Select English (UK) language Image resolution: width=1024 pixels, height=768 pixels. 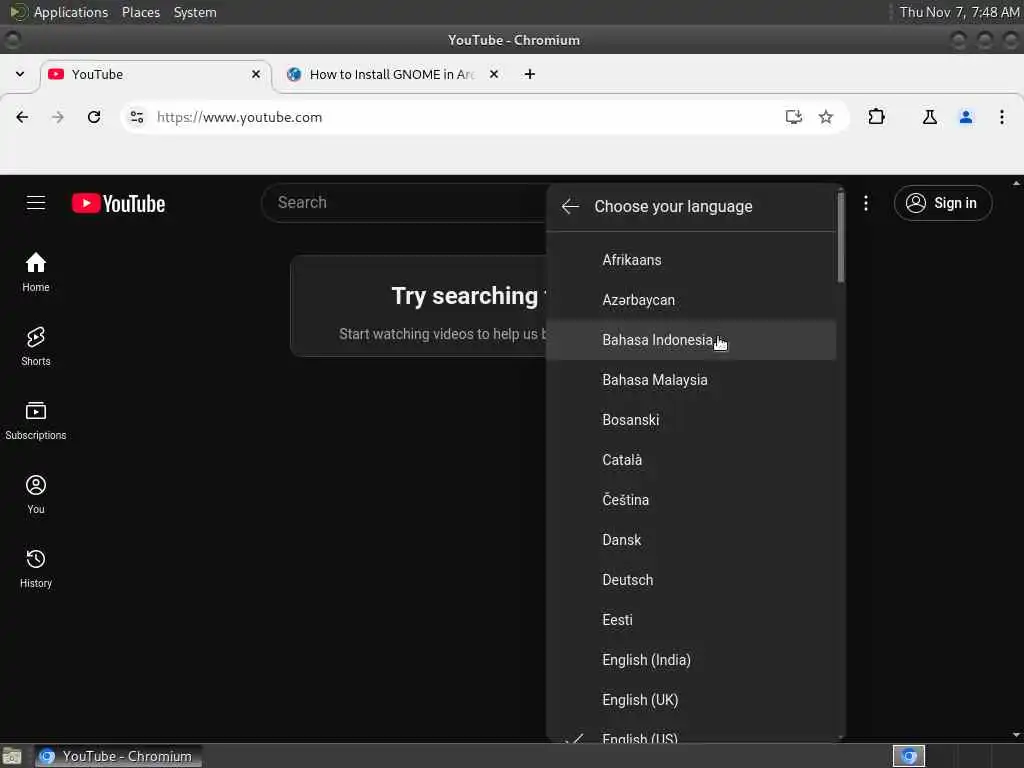692,699
